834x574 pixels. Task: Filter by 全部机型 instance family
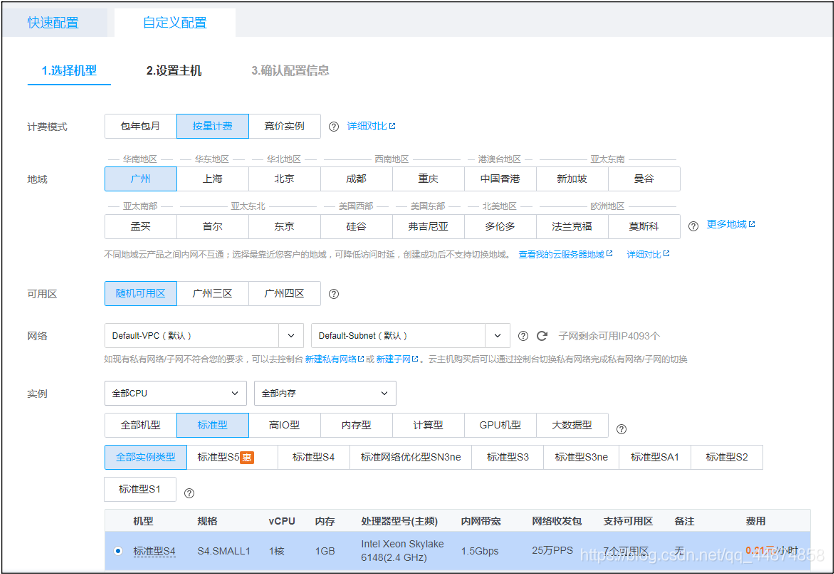[140, 425]
